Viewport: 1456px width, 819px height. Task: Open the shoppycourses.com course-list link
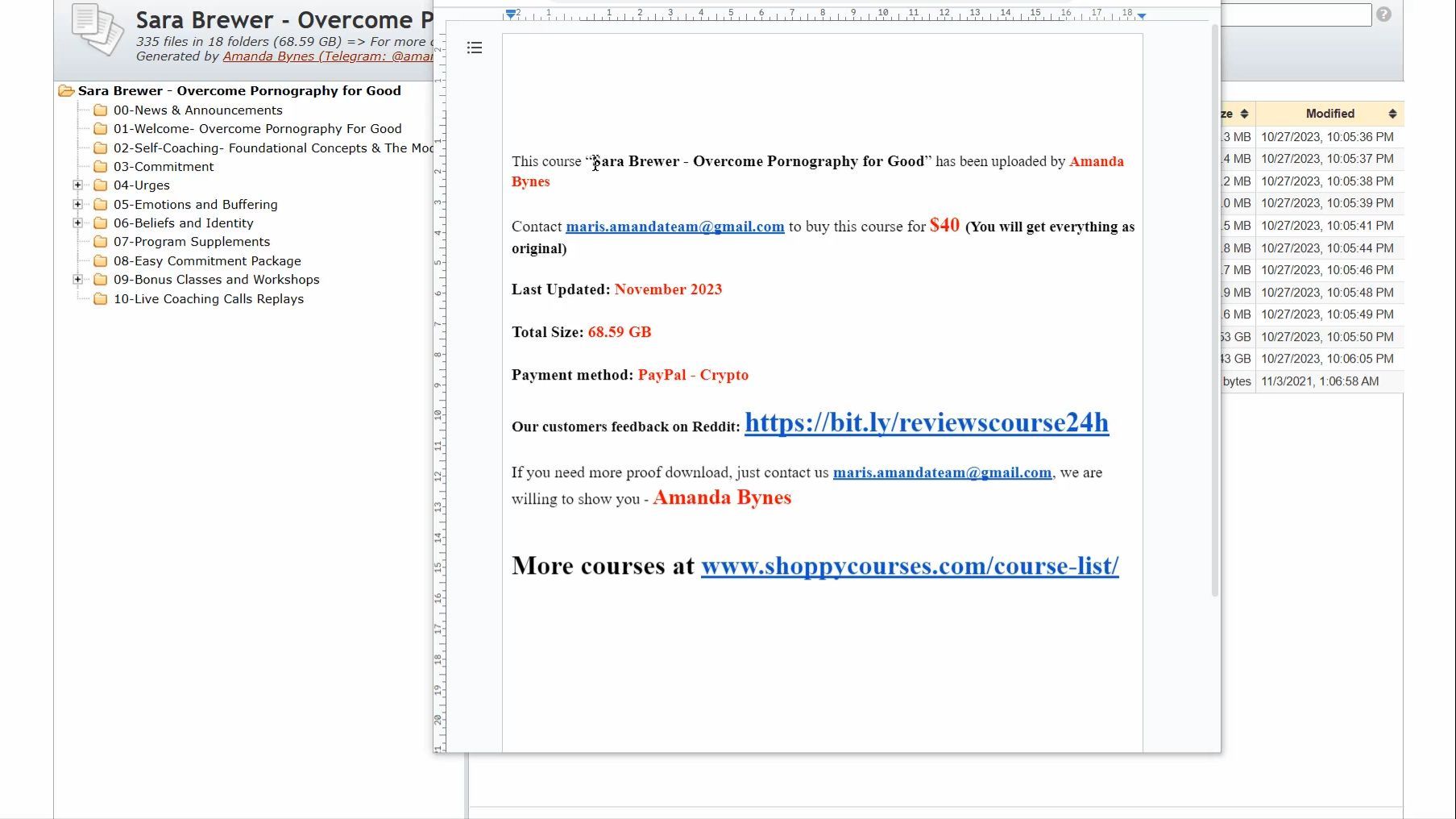(910, 566)
